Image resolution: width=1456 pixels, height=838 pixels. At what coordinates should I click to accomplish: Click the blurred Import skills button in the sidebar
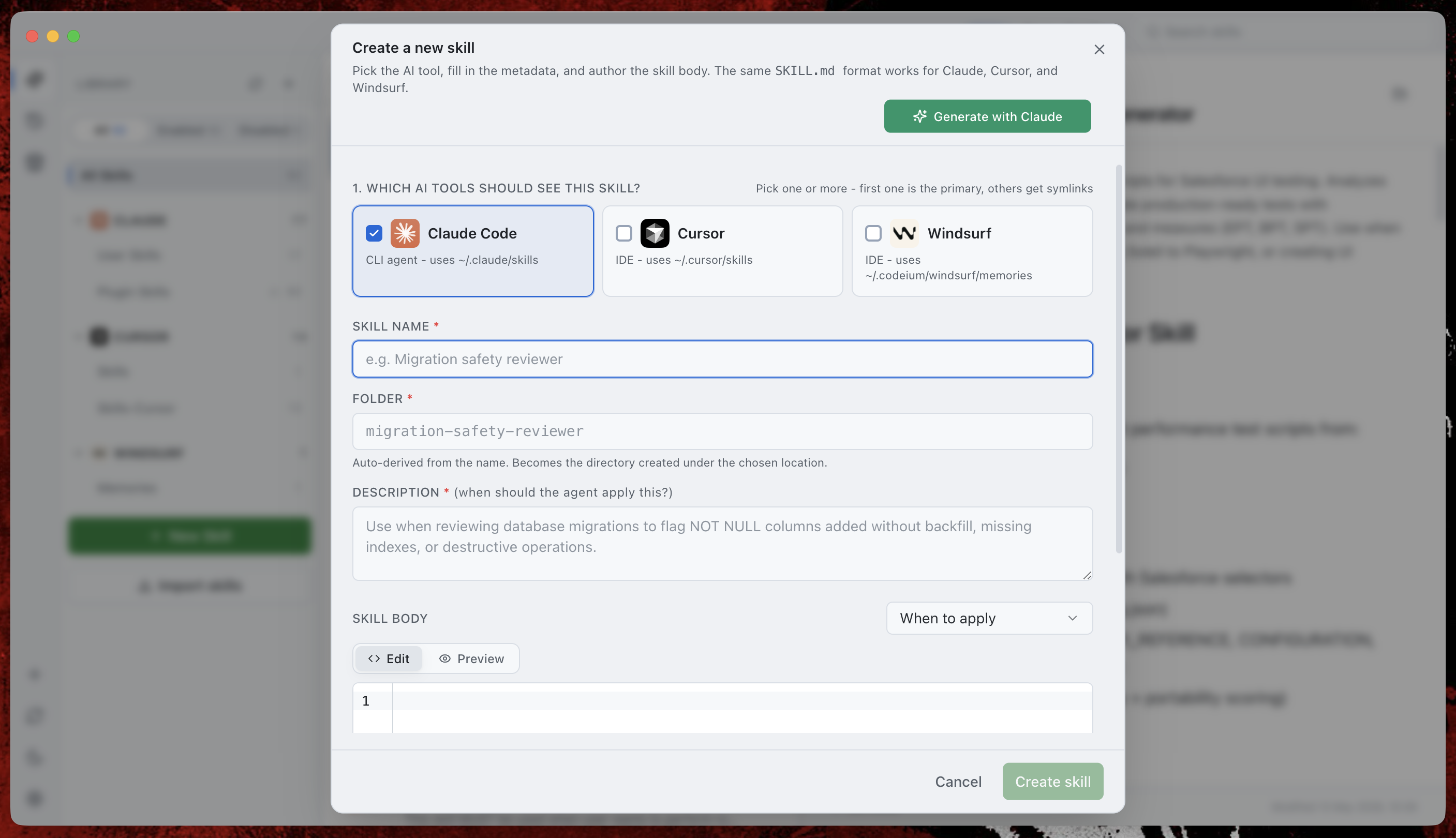pyautogui.click(x=190, y=587)
